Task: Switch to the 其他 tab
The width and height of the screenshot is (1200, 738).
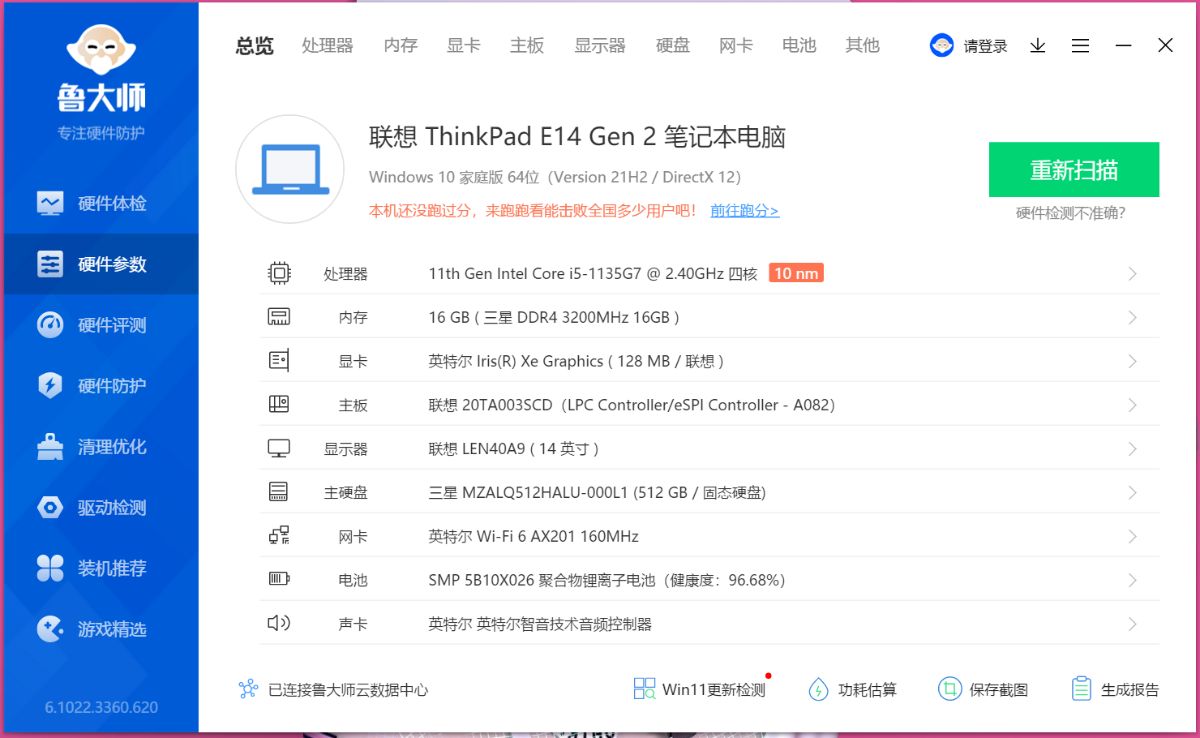Action: pyautogui.click(x=862, y=45)
